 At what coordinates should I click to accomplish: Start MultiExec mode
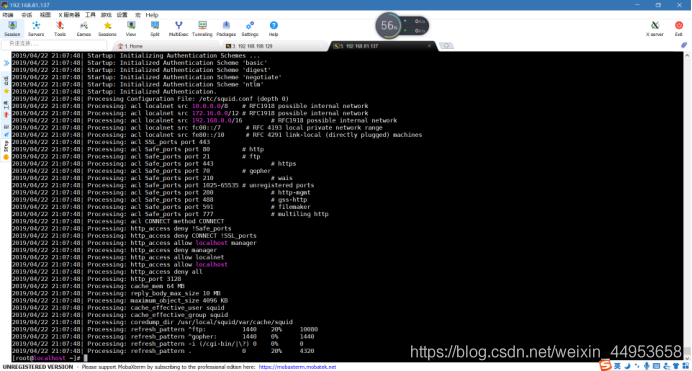click(x=178, y=29)
